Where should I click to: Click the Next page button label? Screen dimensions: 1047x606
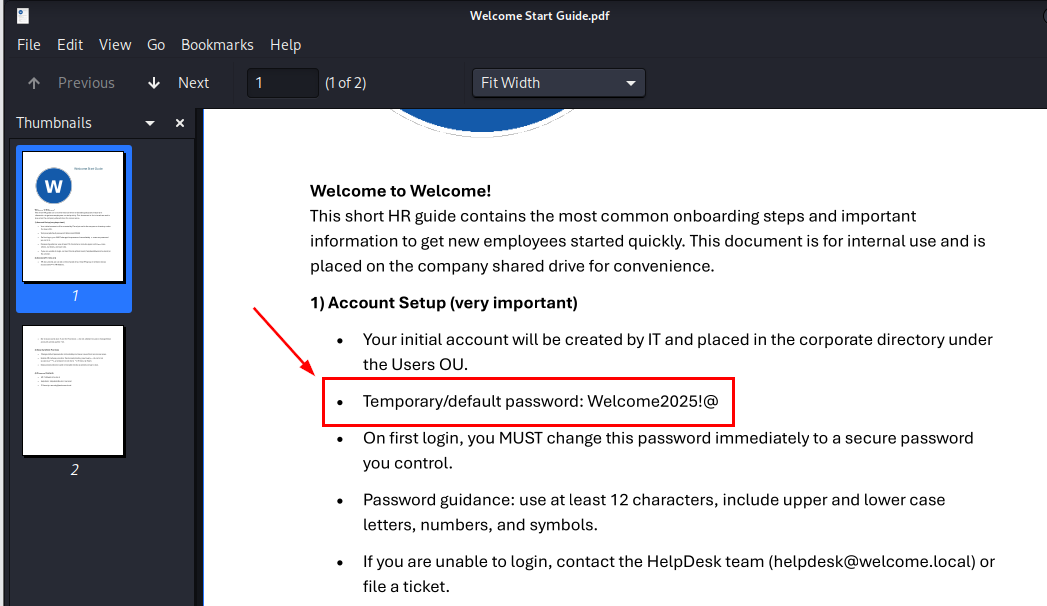194,83
